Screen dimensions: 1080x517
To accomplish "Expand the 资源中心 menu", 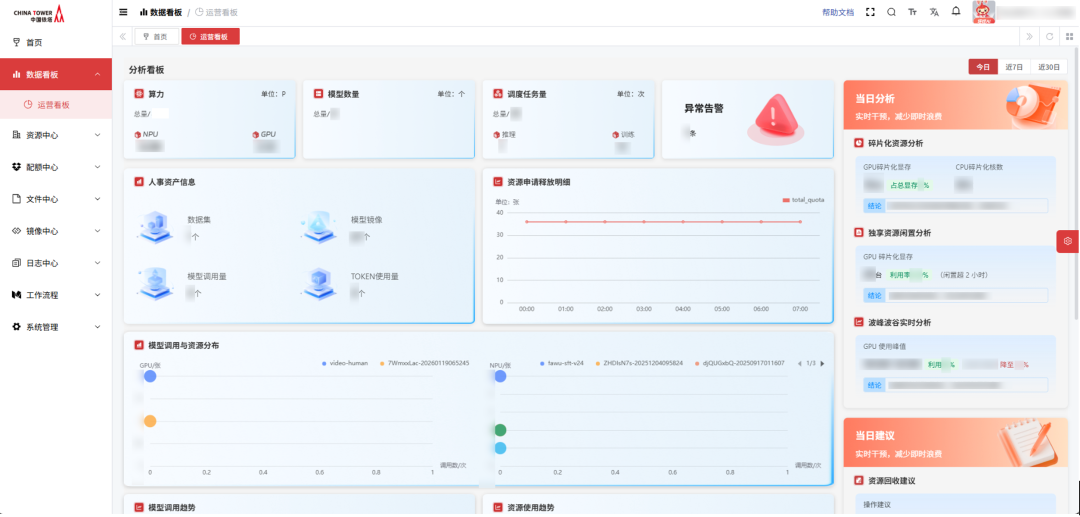I will (x=56, y=136).
